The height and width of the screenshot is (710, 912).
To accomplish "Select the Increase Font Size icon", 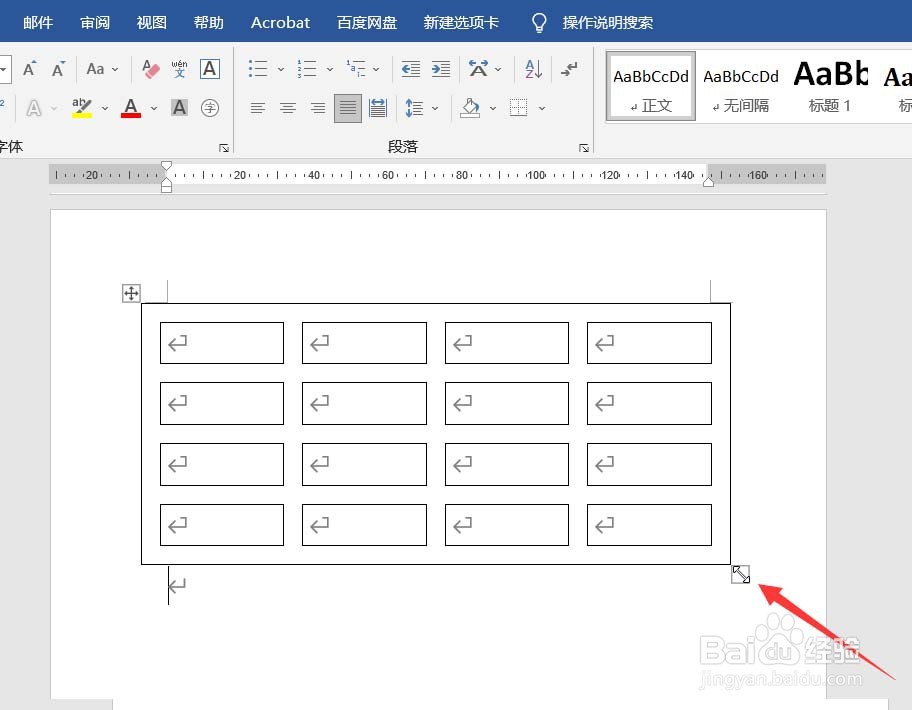I will click(29, 68).
